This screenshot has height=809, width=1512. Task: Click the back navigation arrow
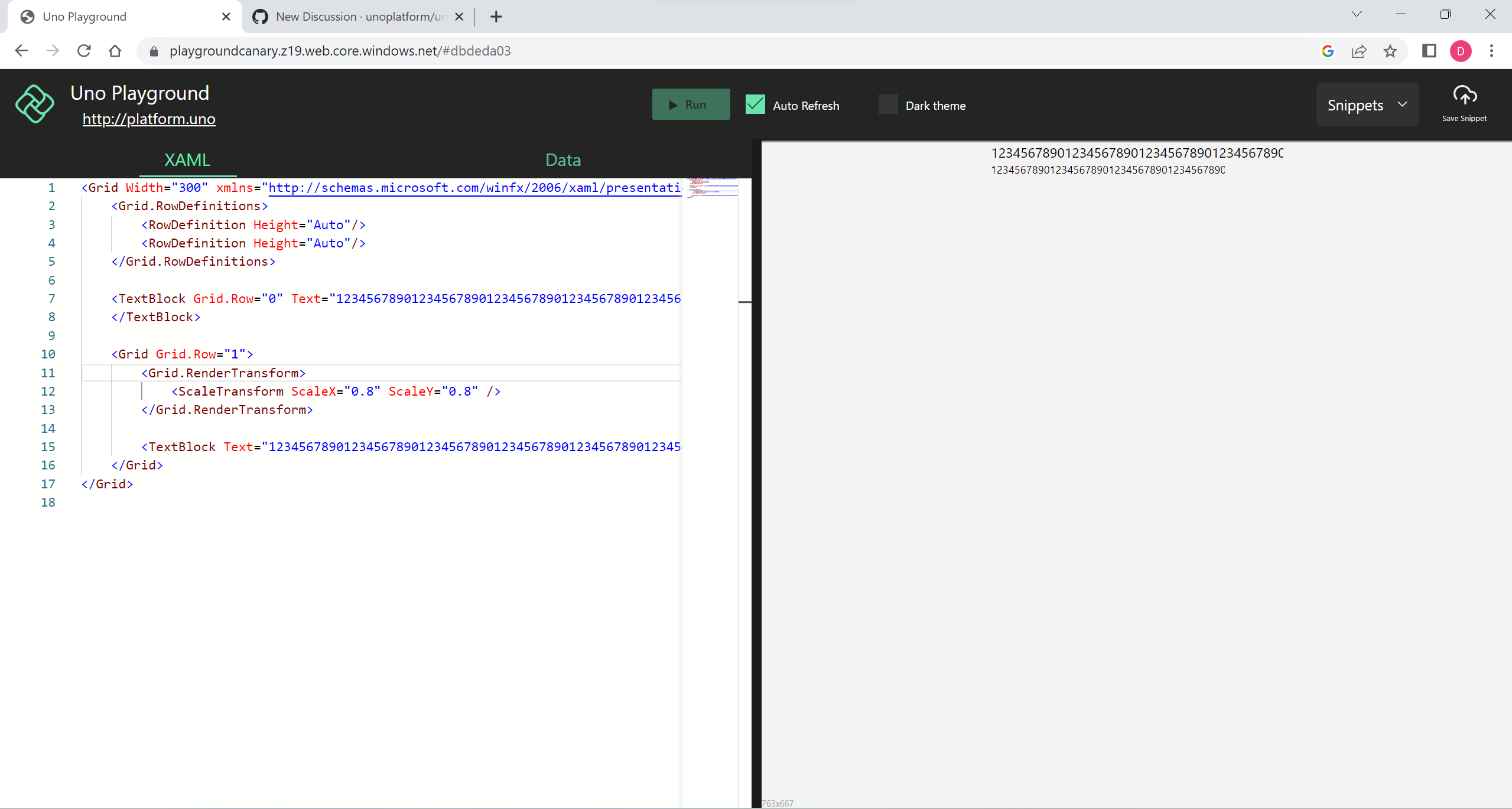click(x=21, y=50)
